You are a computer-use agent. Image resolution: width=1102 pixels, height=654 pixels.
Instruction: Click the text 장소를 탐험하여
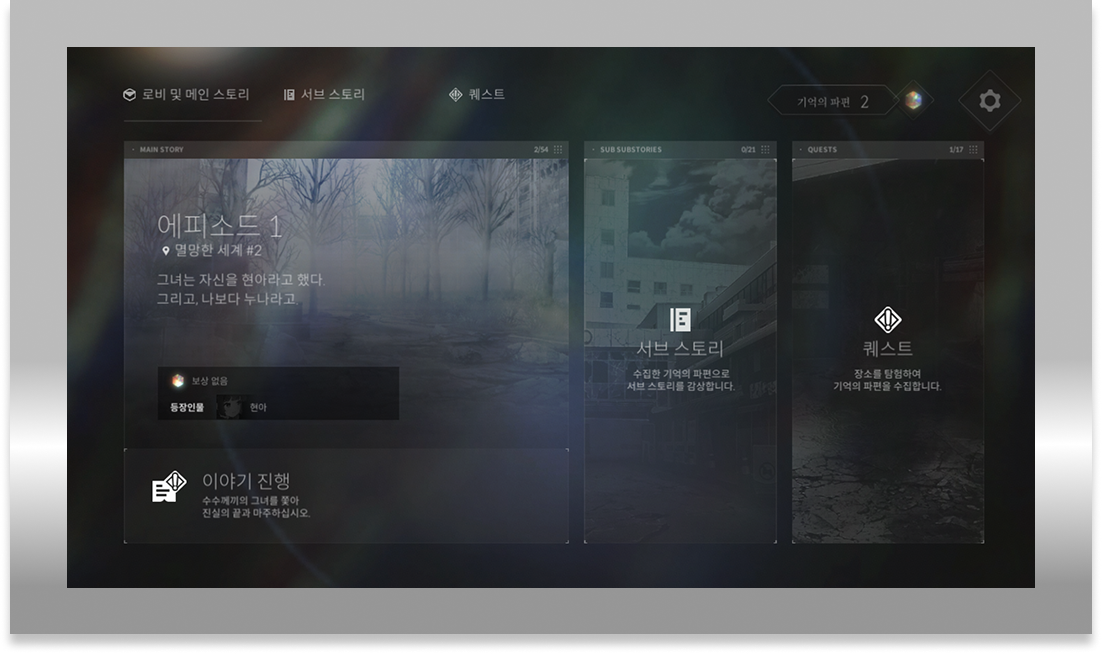[888, 374]
